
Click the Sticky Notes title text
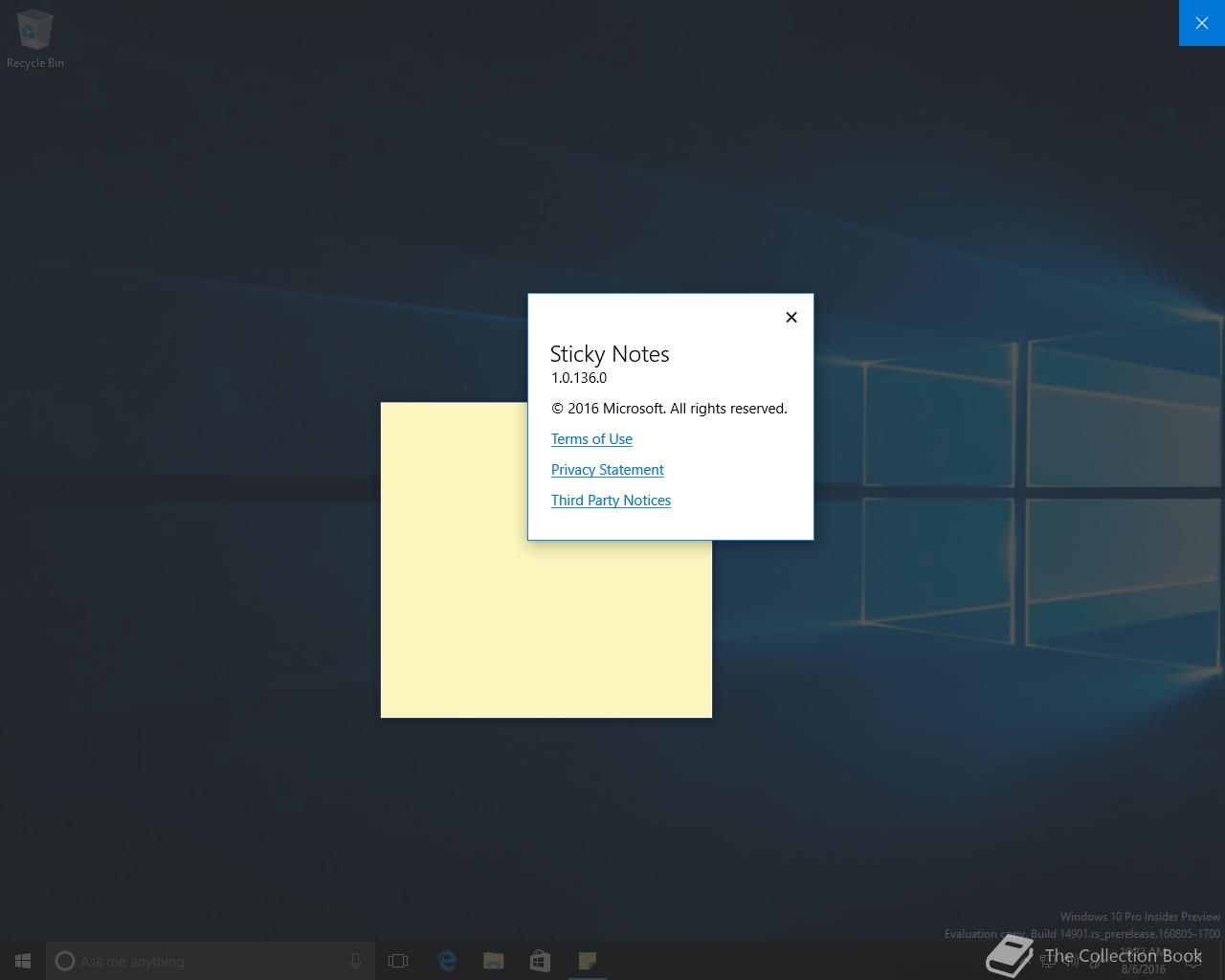click(610, 354)
